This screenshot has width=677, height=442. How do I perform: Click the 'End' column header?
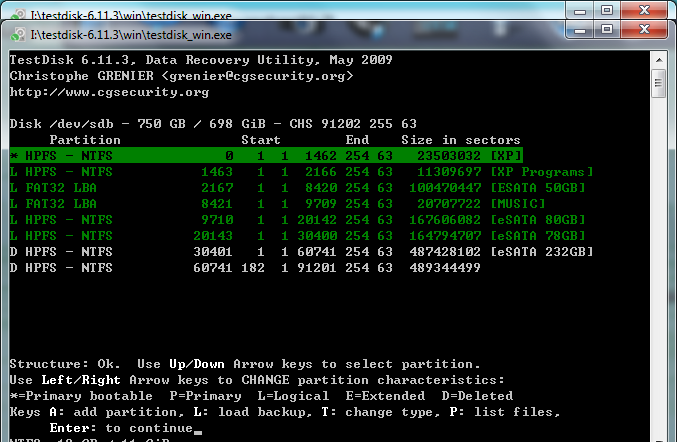coord(357,140)
